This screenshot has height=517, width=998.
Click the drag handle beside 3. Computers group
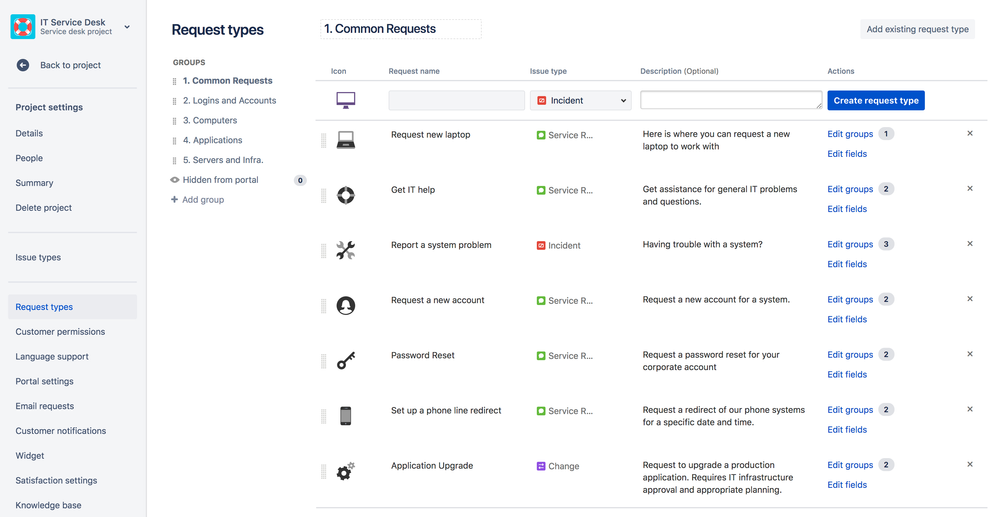[174, 121]
